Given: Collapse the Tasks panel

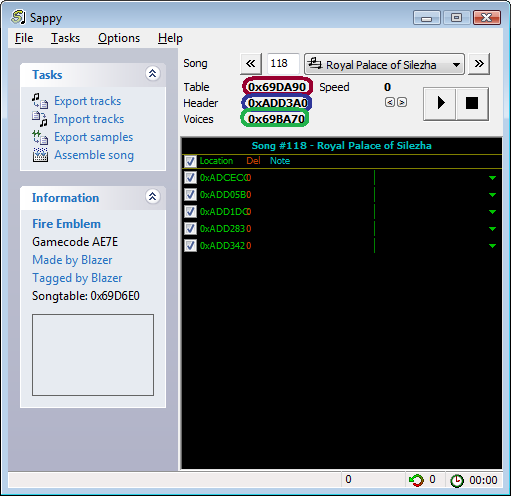Looking at the screenshot, I should pyautogui.click(x=153, y=74).
